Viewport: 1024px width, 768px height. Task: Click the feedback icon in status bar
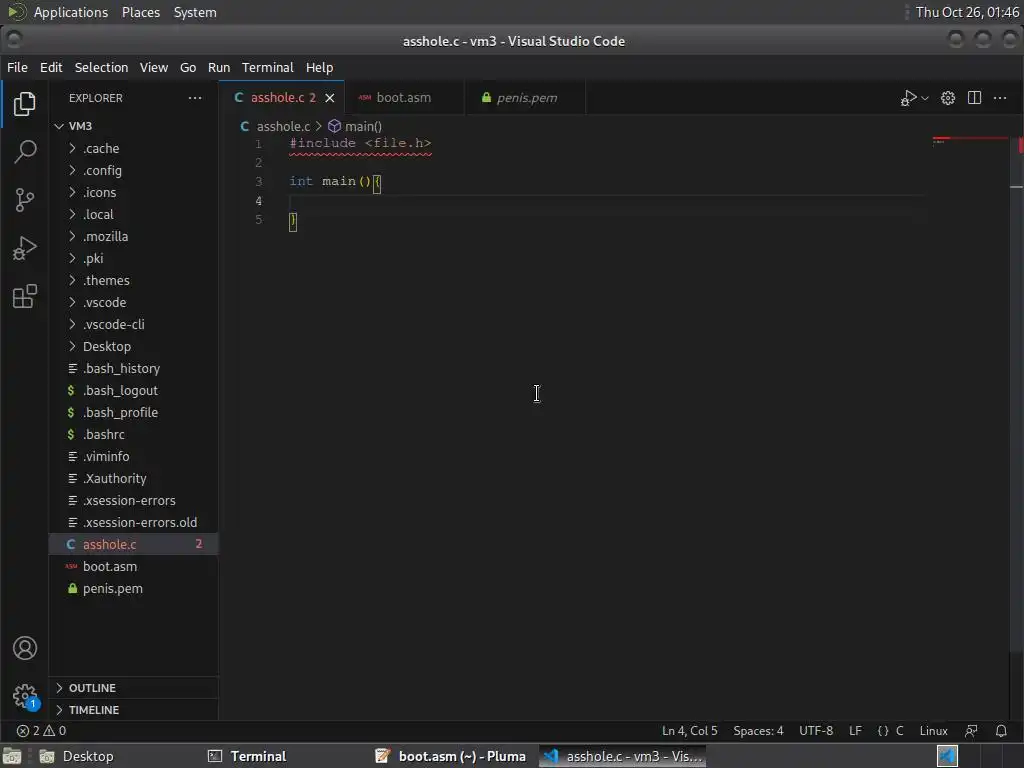(x=971, y=731)
